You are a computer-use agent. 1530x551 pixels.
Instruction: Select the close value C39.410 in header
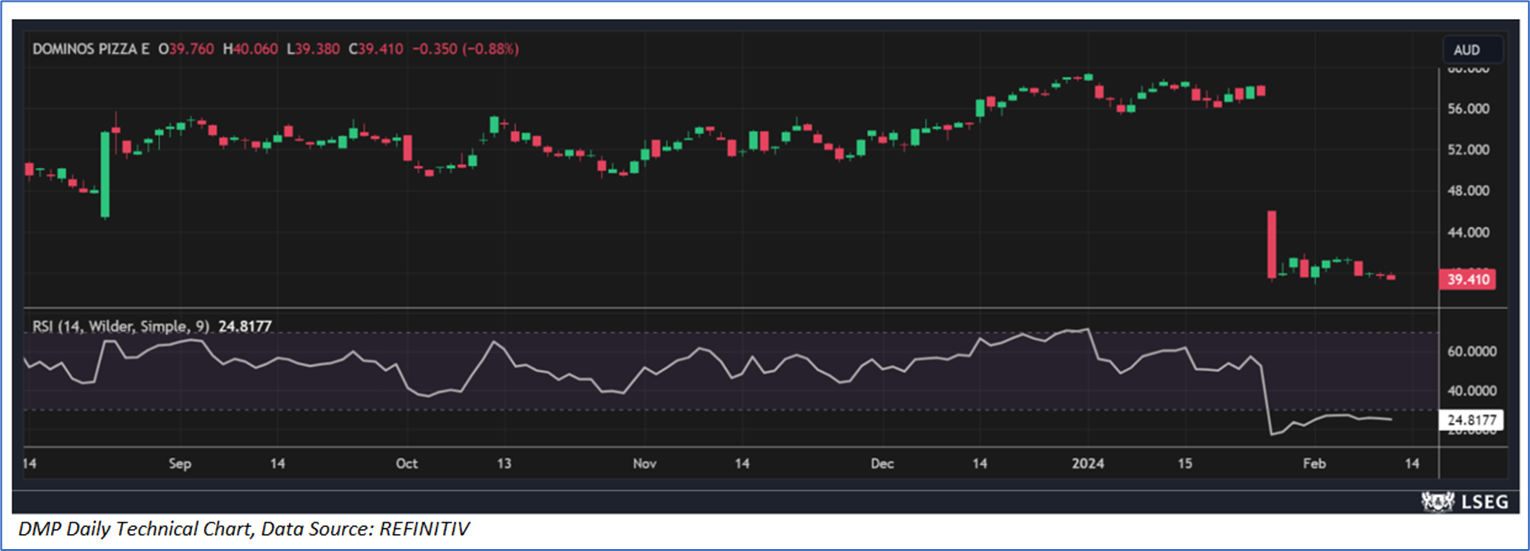tap(375, 48)
